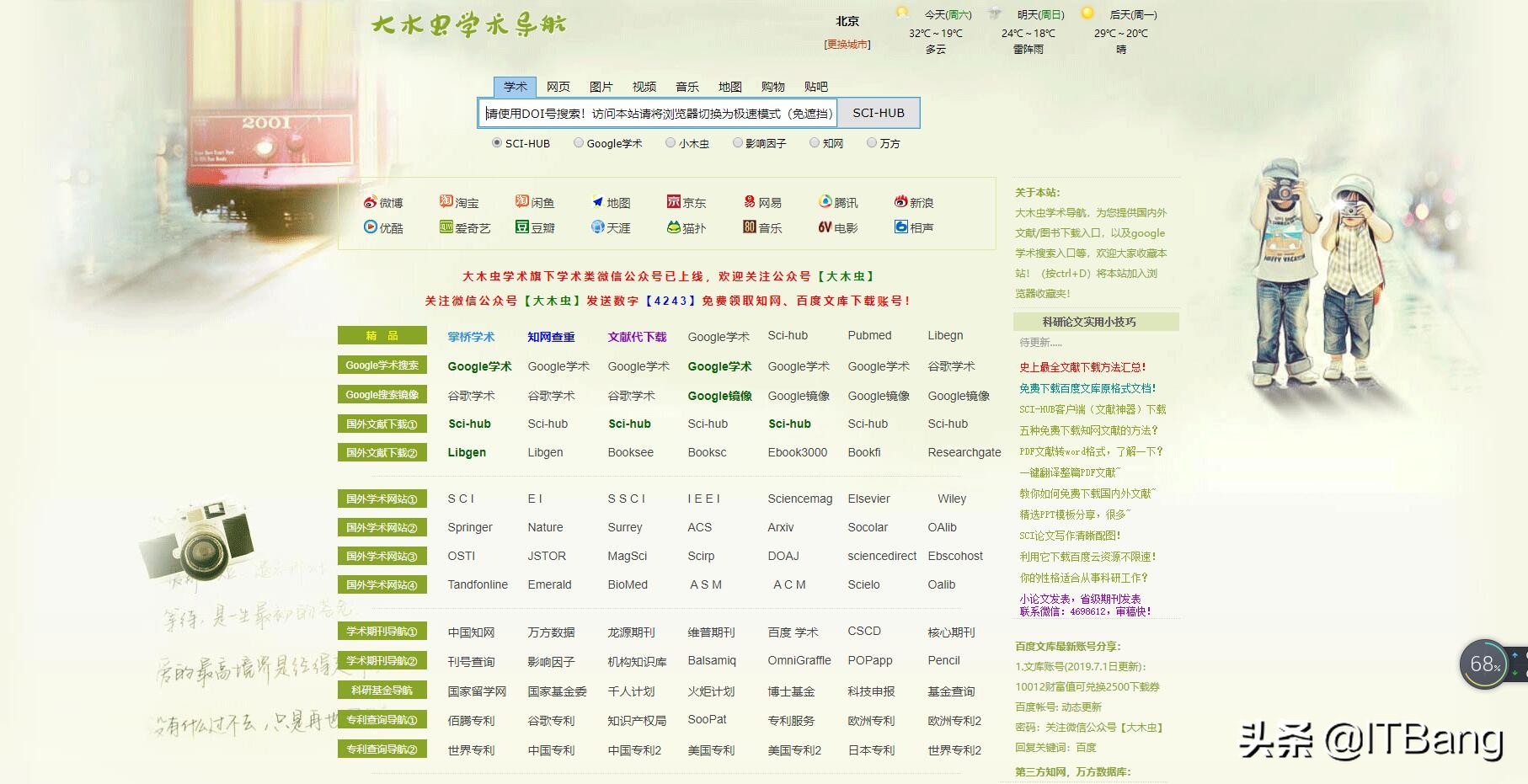Click today's weather icon 今天(周六)
This screenshot has height=784, width=1528.
tap(902, 13)
